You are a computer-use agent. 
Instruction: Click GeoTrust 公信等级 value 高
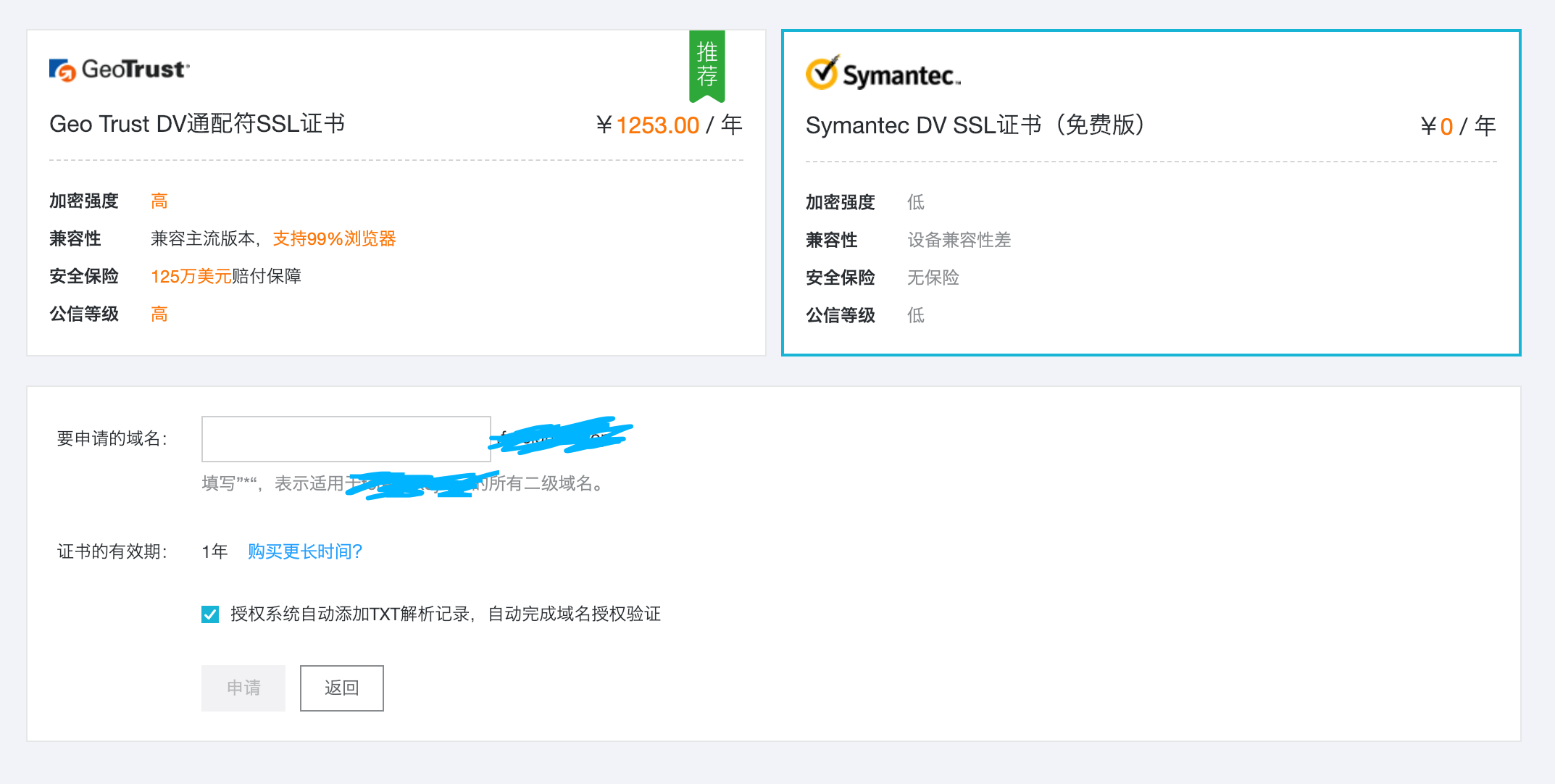click(159, 314)
